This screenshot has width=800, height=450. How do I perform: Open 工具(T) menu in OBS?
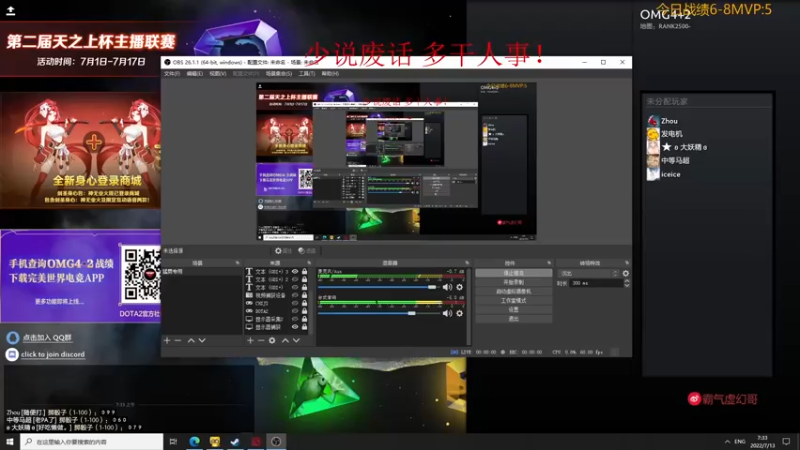tap(307, 73)
